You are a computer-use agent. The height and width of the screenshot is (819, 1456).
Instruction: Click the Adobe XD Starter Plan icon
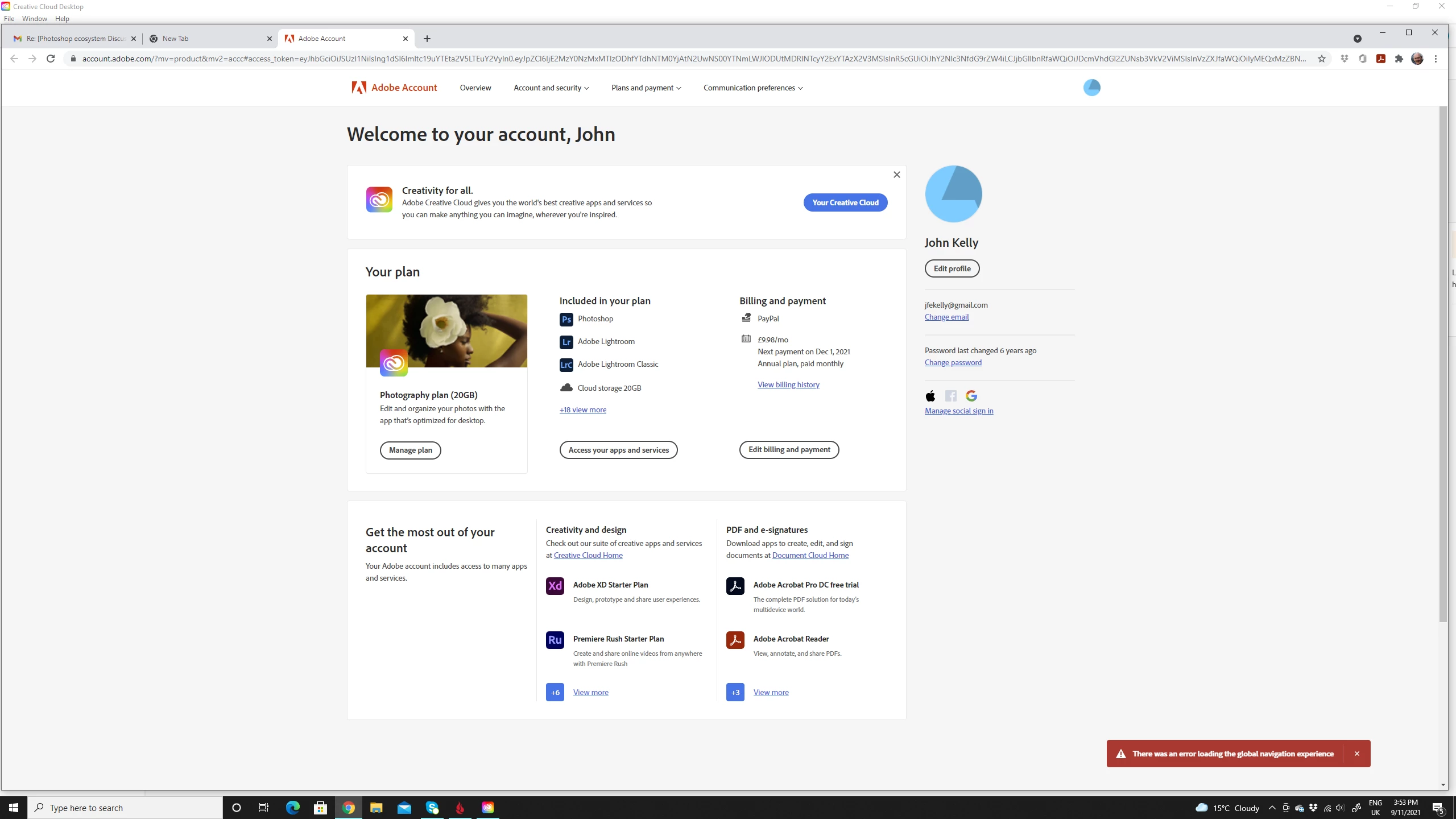click(555, 585)
